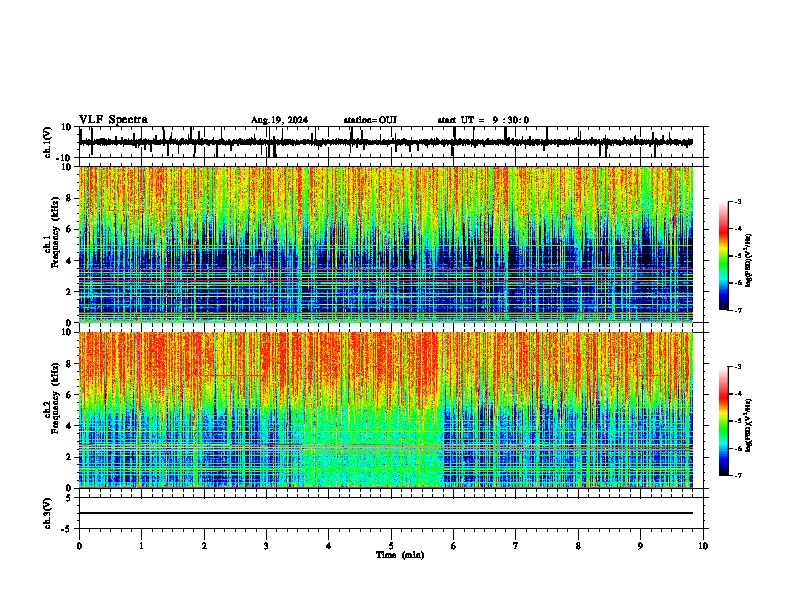Screen dimensions: 792x612
Task: Click the "start UT = 9 :30: 0" text
Action: (x=483, y=120)
